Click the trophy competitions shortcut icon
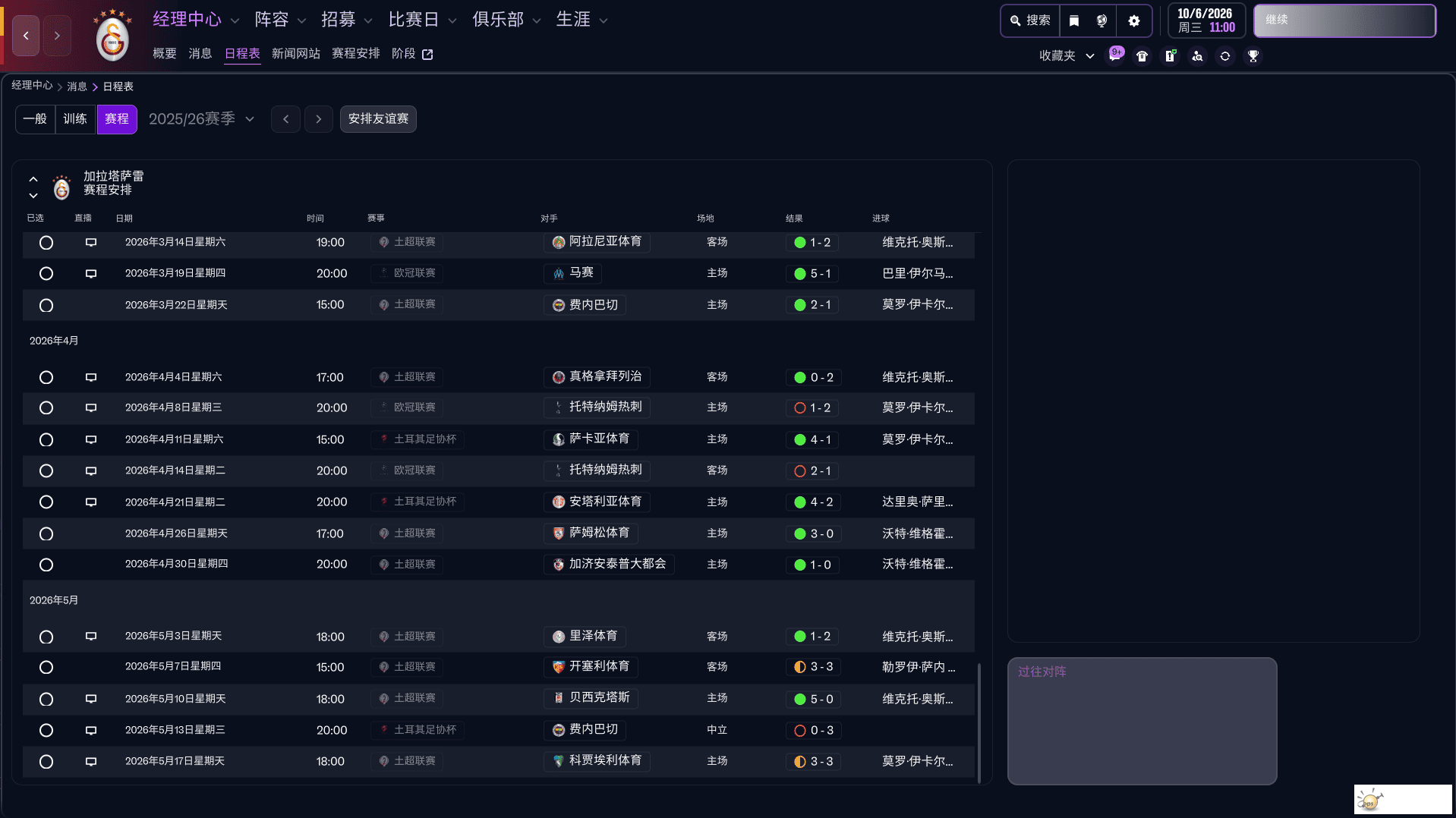Image resolution: width=1456 pixels, height=818 pixels. pos(1253,56)
